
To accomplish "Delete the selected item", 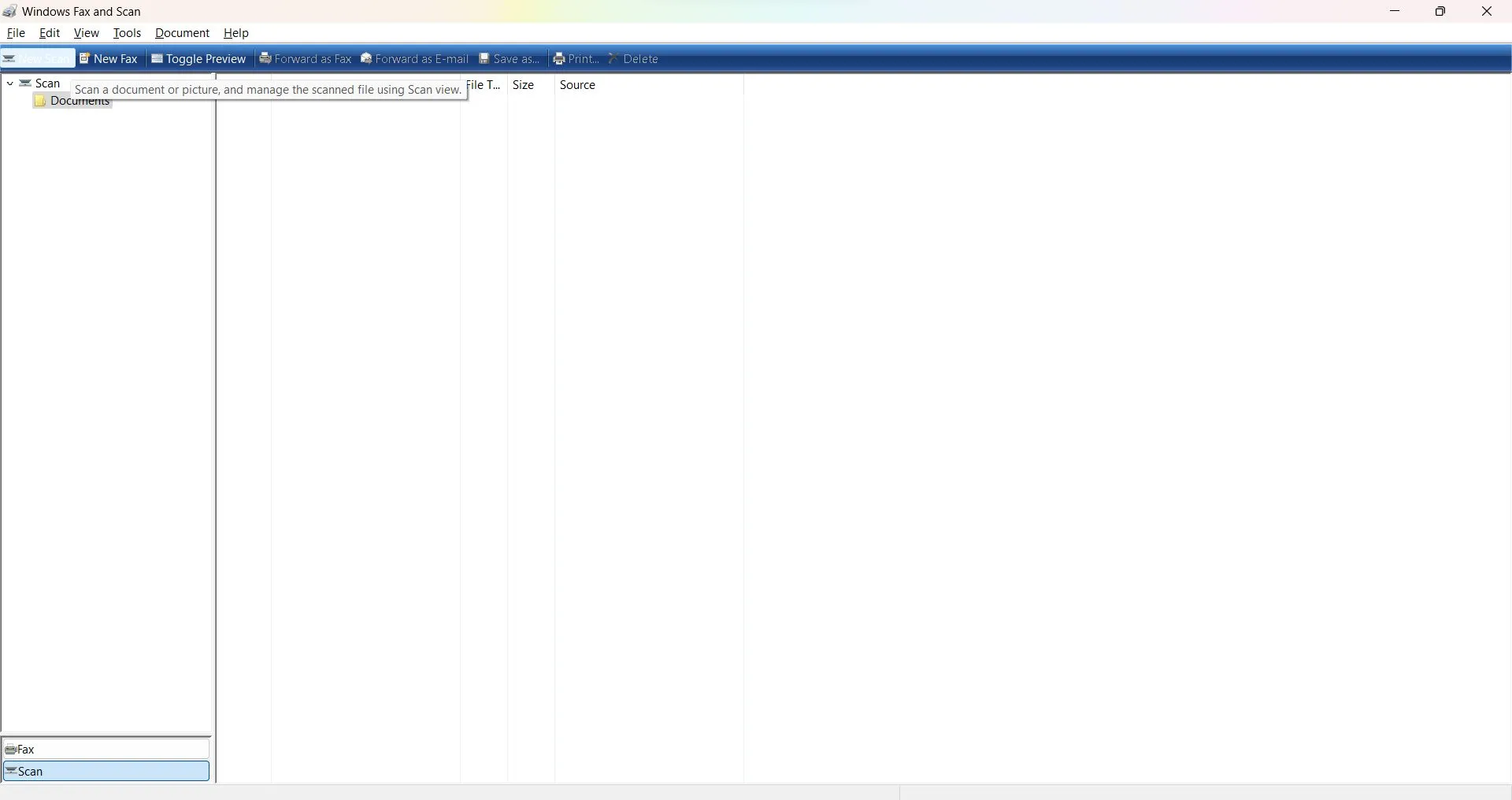I will coord(634,58).
